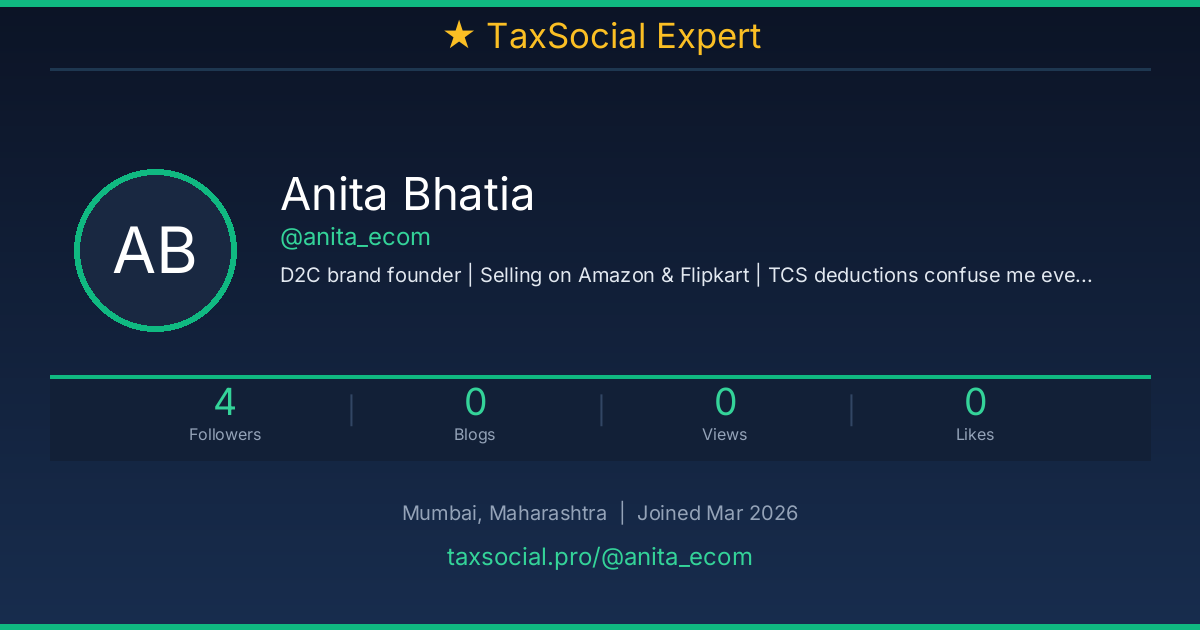Click the divider between Followers and Blogs

(351, 410)
